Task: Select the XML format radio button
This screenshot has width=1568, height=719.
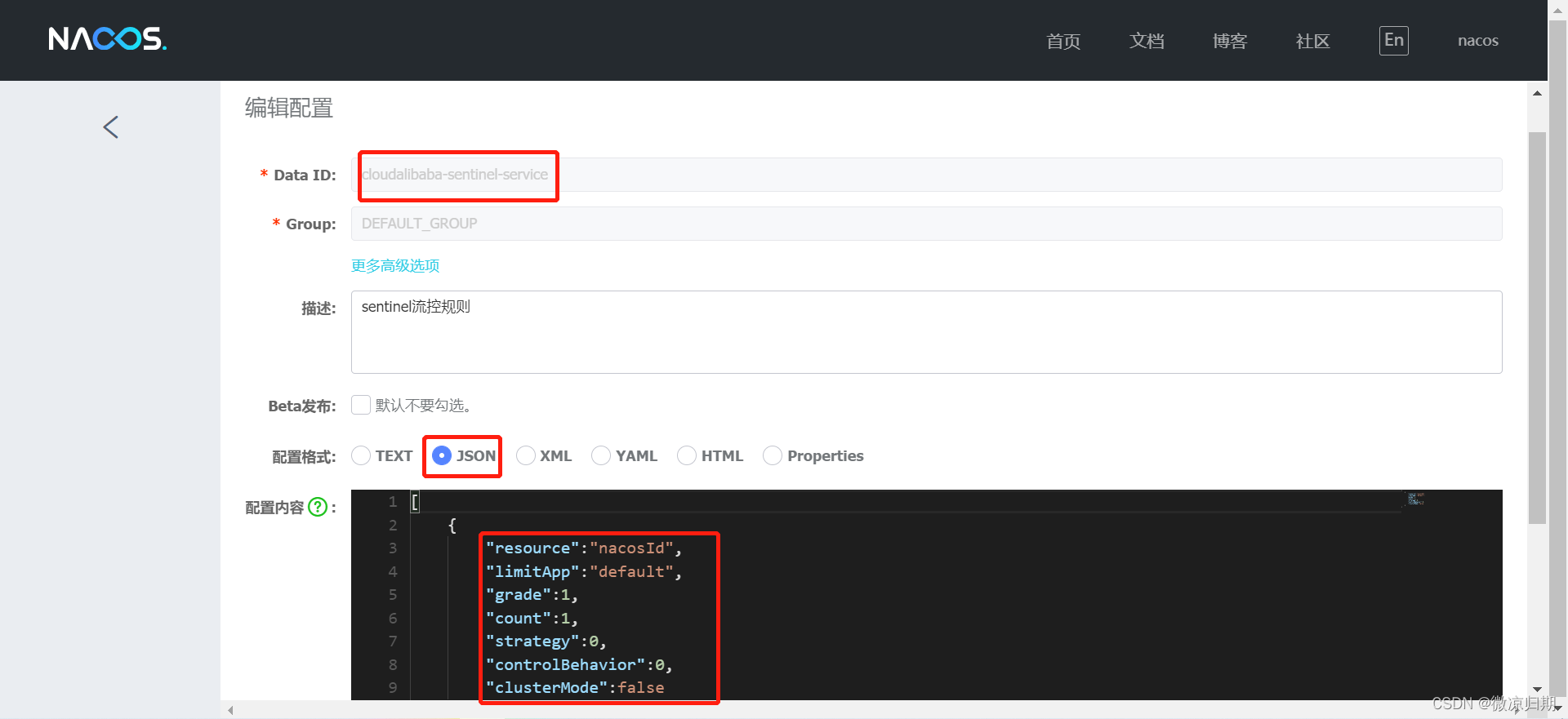Action: click(526, 455)
